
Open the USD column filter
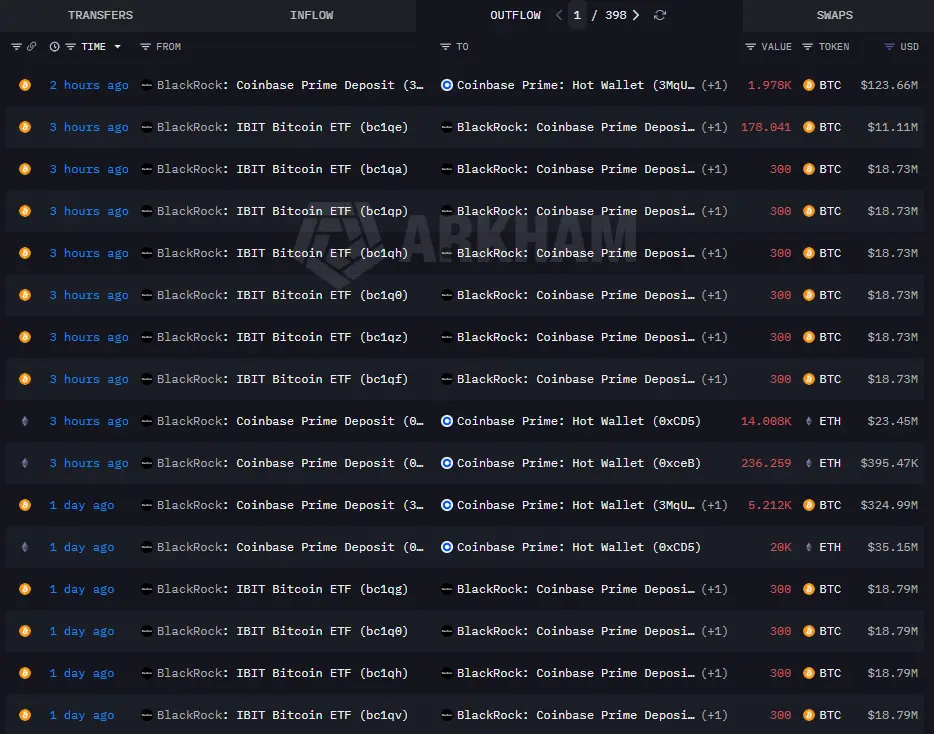[x=889, y=46]
